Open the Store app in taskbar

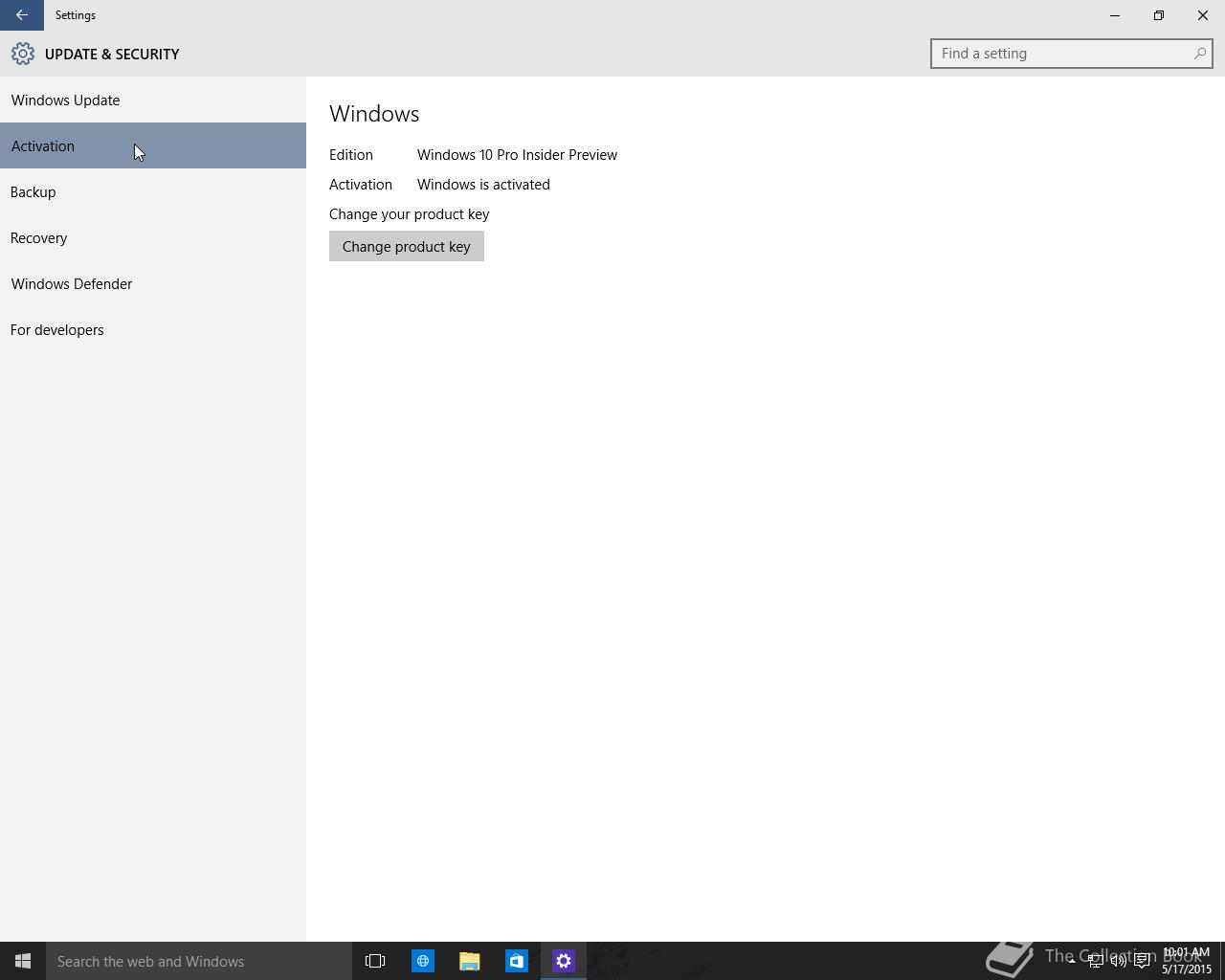point(516,961)
